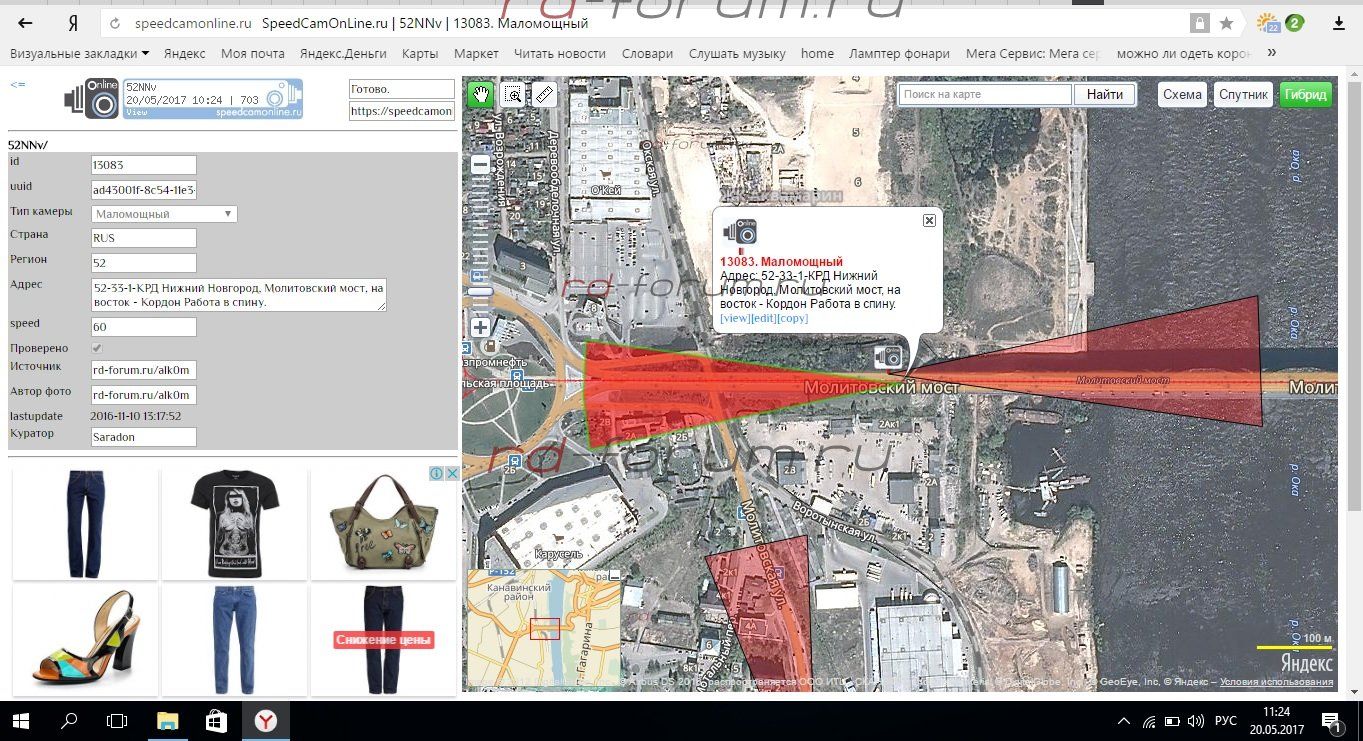
Task: Toggle the Проверено checkbox
Action: pos(97,348)
